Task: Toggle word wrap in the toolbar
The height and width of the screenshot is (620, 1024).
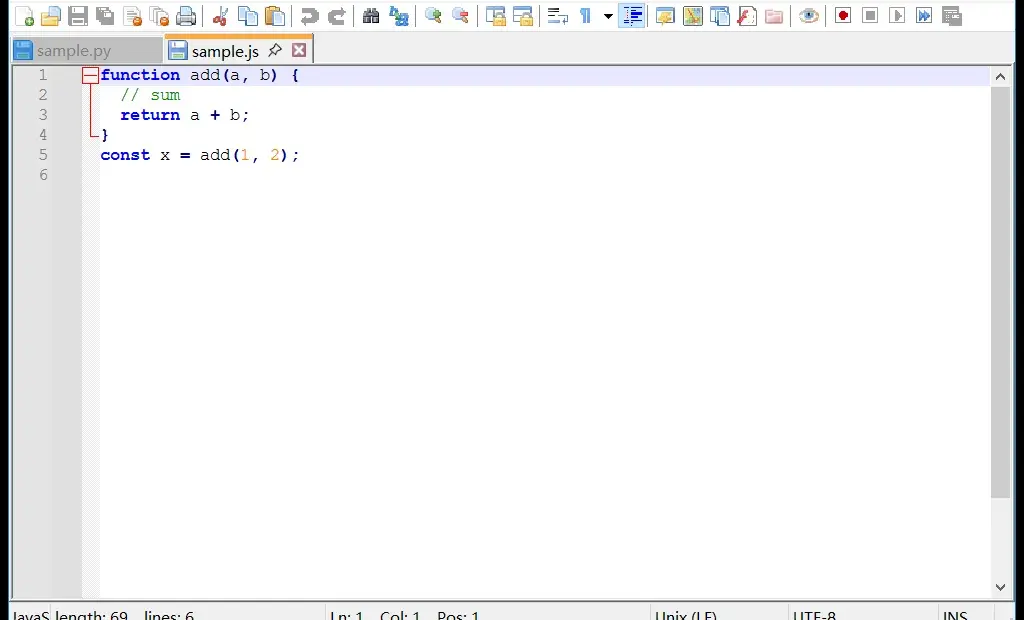Action: 557,16
